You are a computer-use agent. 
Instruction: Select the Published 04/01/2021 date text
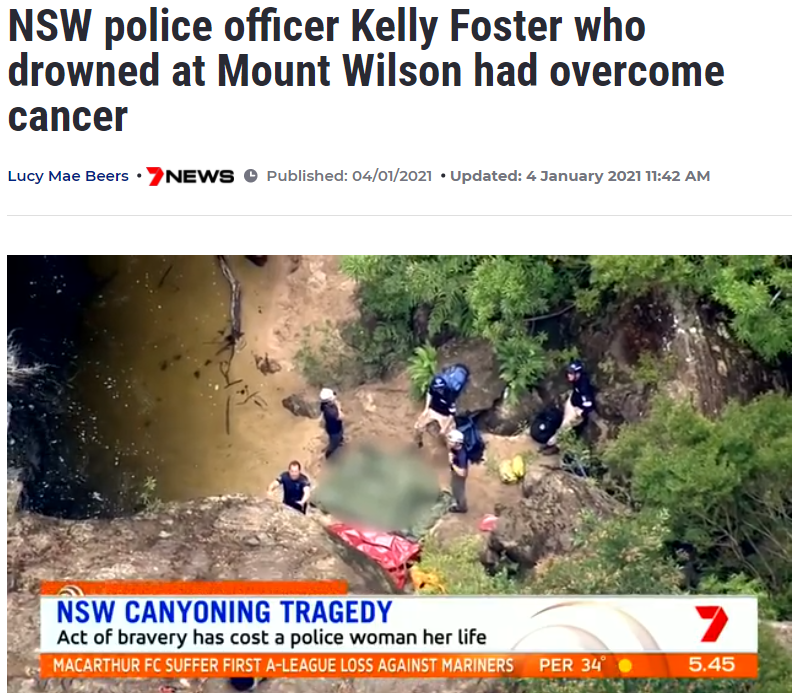pos(349,176)
